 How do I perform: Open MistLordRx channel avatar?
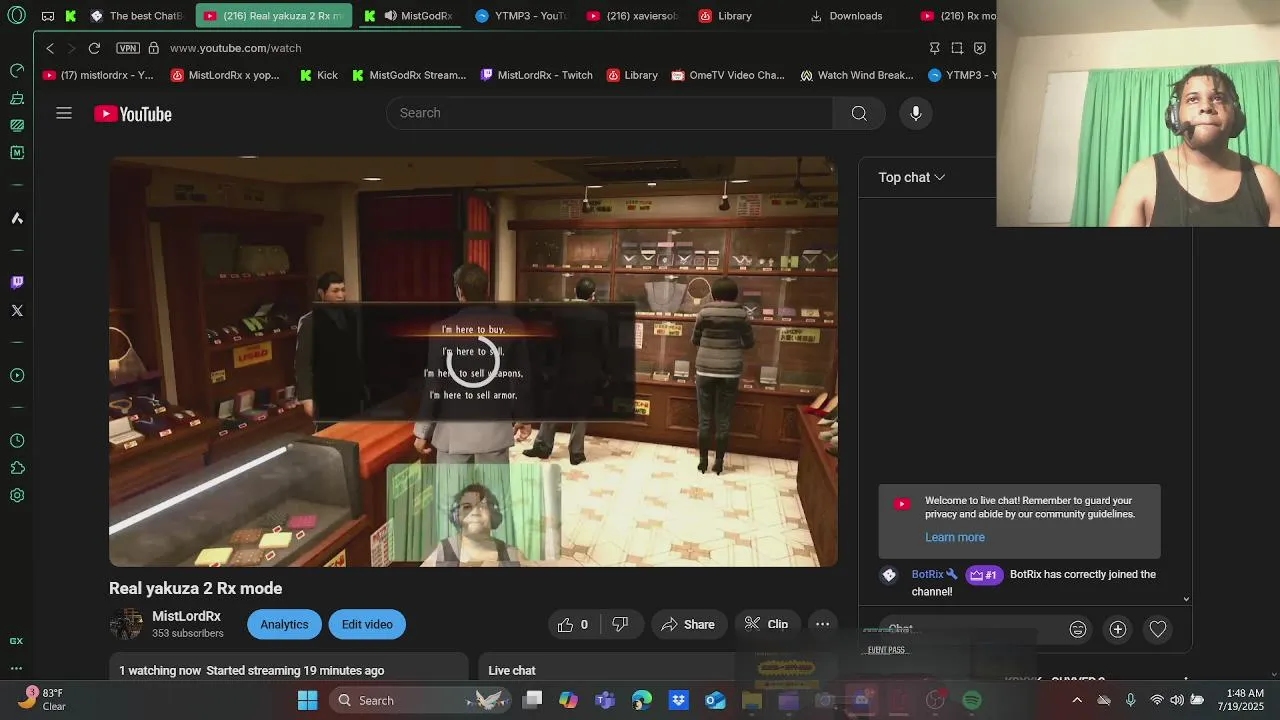(126, 624)
